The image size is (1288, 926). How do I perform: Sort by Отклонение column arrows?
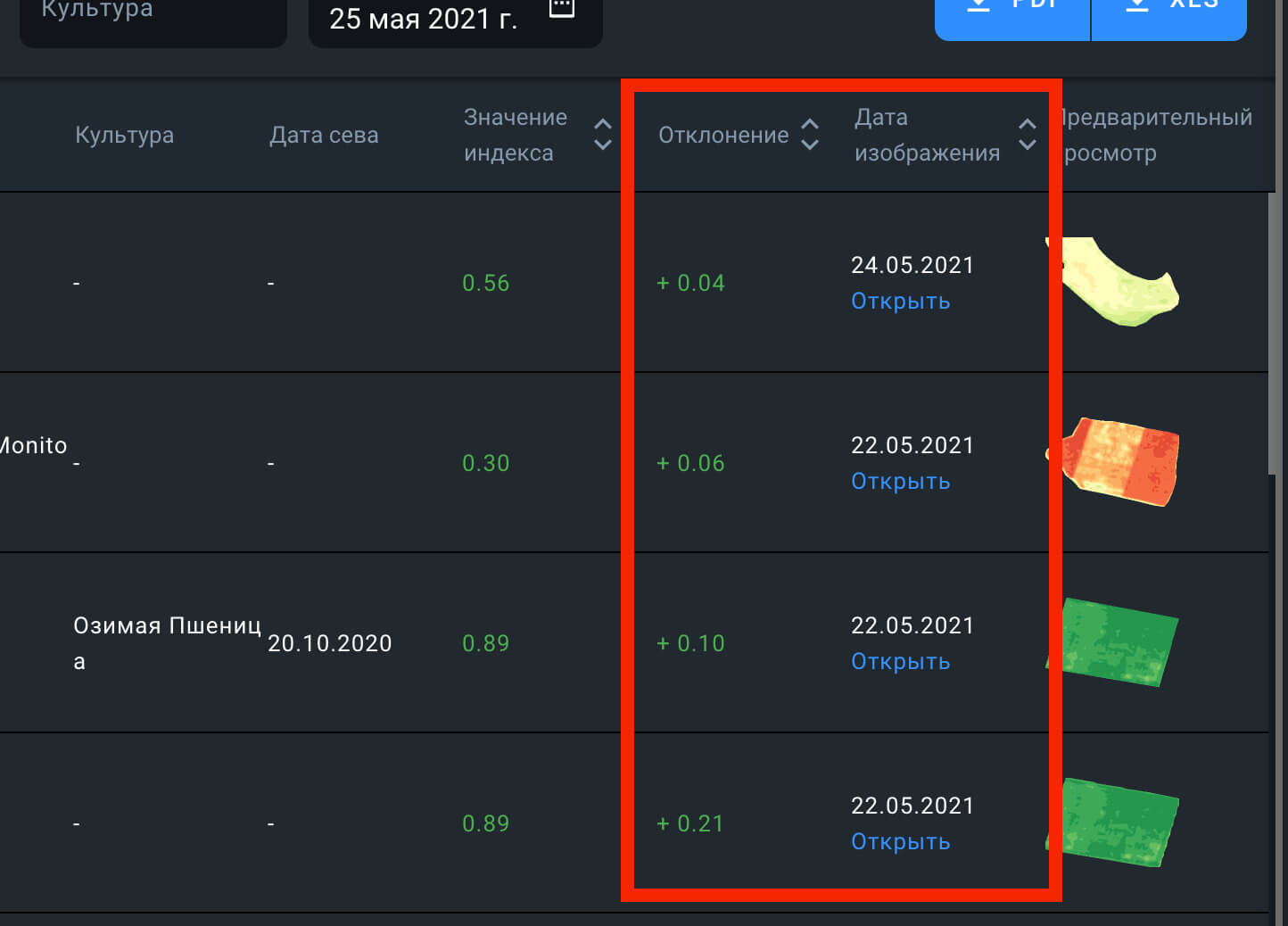[810, 135]
